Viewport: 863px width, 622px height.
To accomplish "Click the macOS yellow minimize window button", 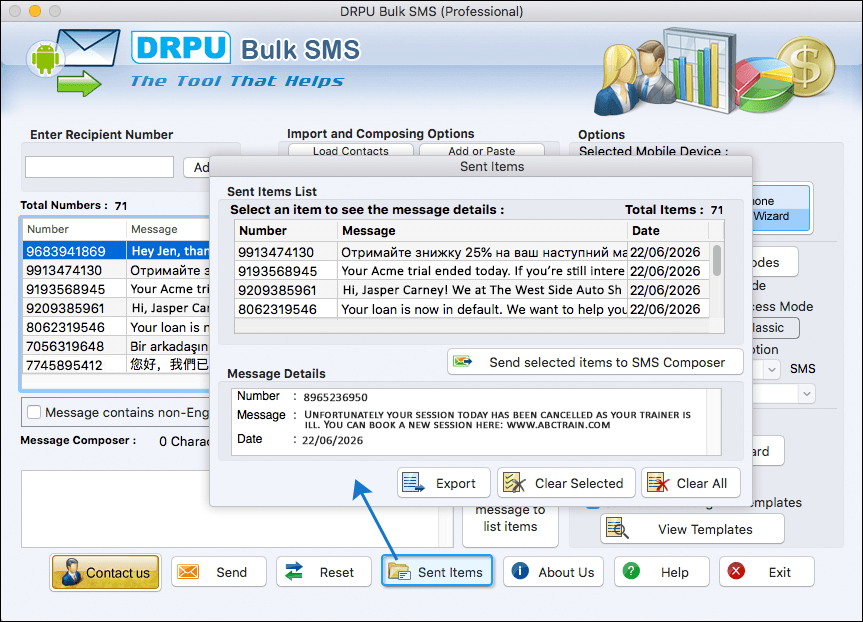I will (x=35, y=11).
